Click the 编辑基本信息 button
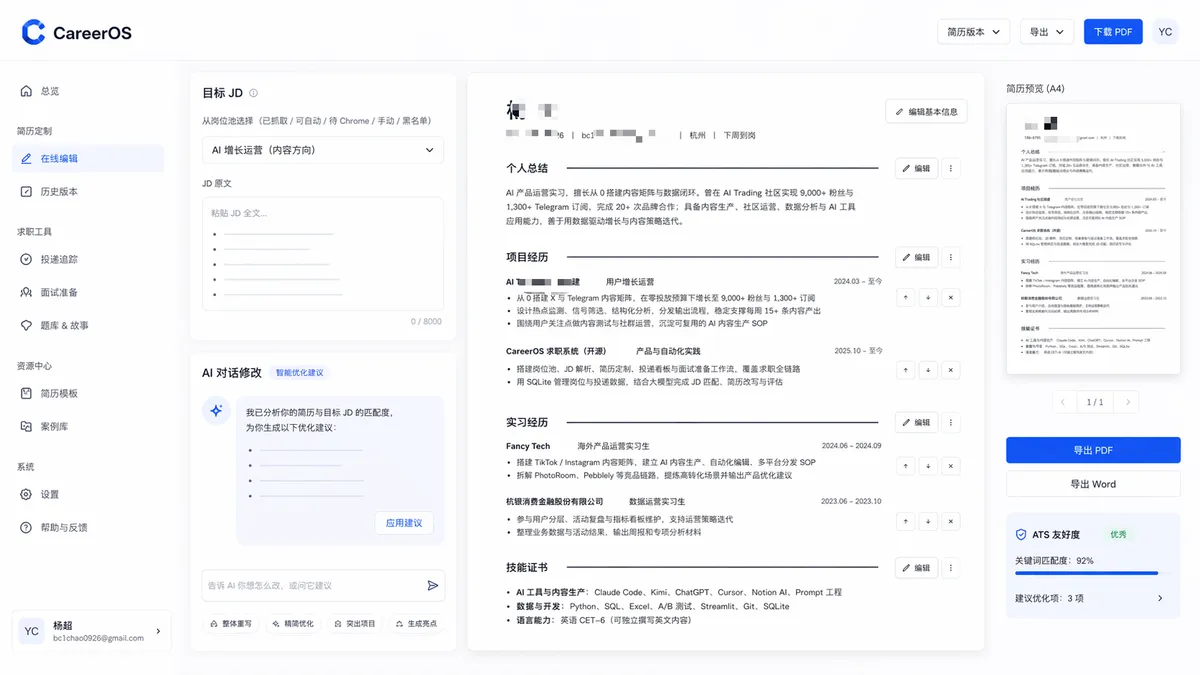The image size is (1200, 675). (x=926, y=111)
